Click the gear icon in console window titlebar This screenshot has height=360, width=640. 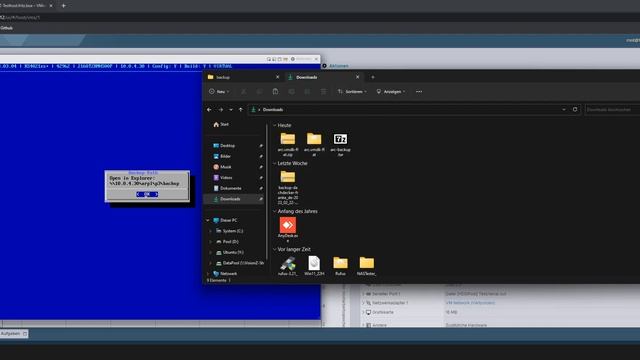pos(293,59)
